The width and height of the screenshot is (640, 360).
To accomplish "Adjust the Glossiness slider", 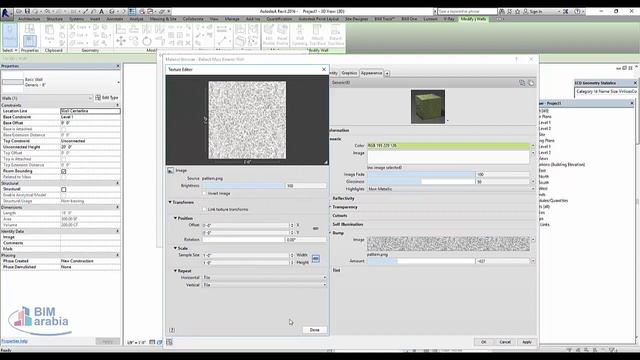I will pyautogui.click(x=421, y=182).
